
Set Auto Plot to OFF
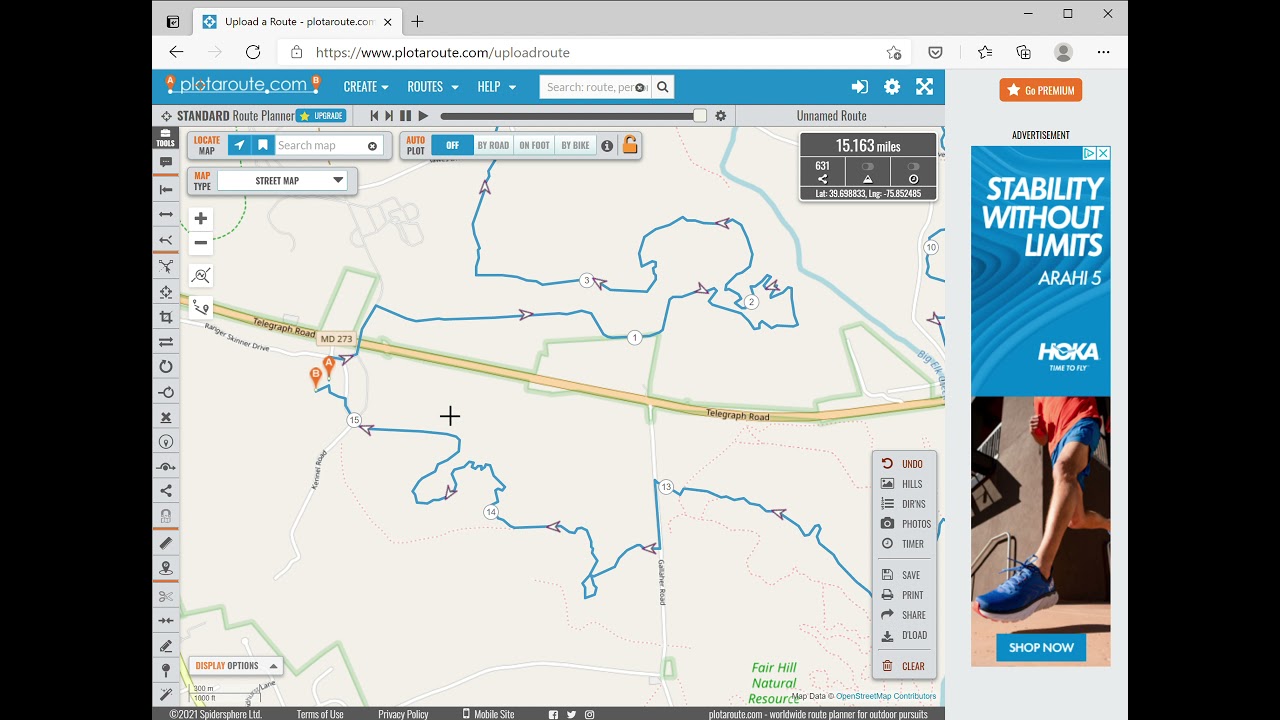coord(452,146)
